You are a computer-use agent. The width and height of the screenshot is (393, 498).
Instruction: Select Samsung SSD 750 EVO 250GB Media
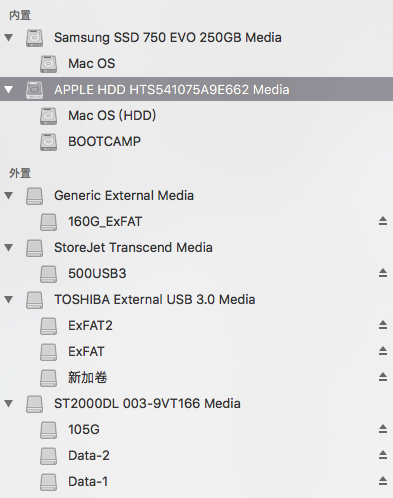pos(196,37)
